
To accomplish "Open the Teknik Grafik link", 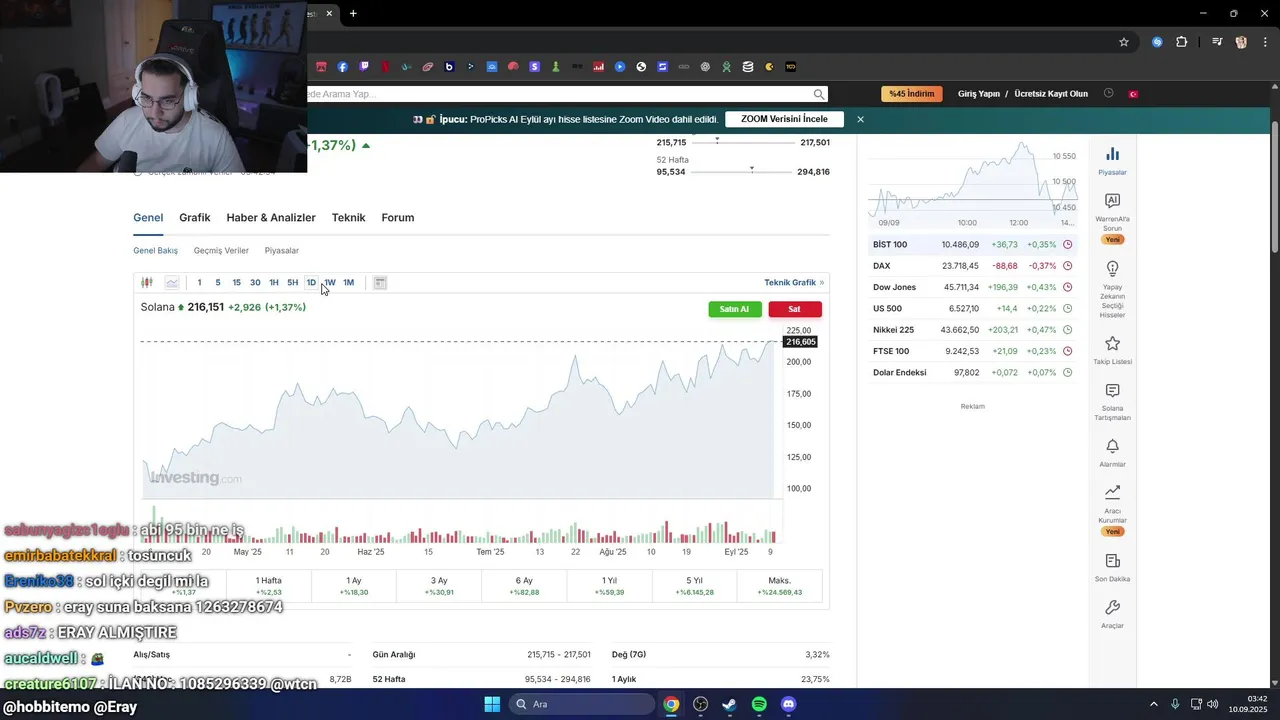I will (x=794, y=283).
